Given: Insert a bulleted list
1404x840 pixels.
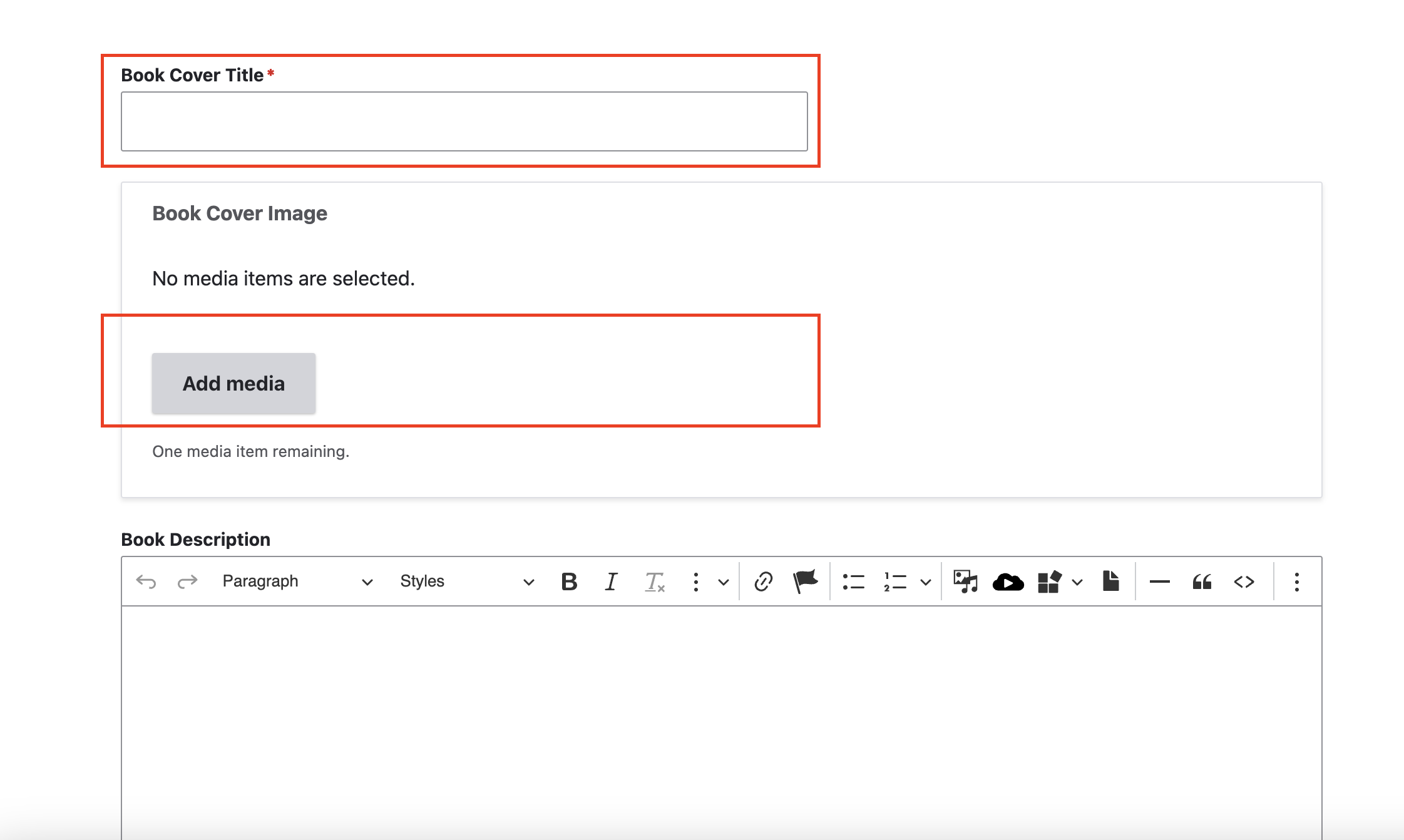Looking at the screenshot, I should (x=853, y=581).
